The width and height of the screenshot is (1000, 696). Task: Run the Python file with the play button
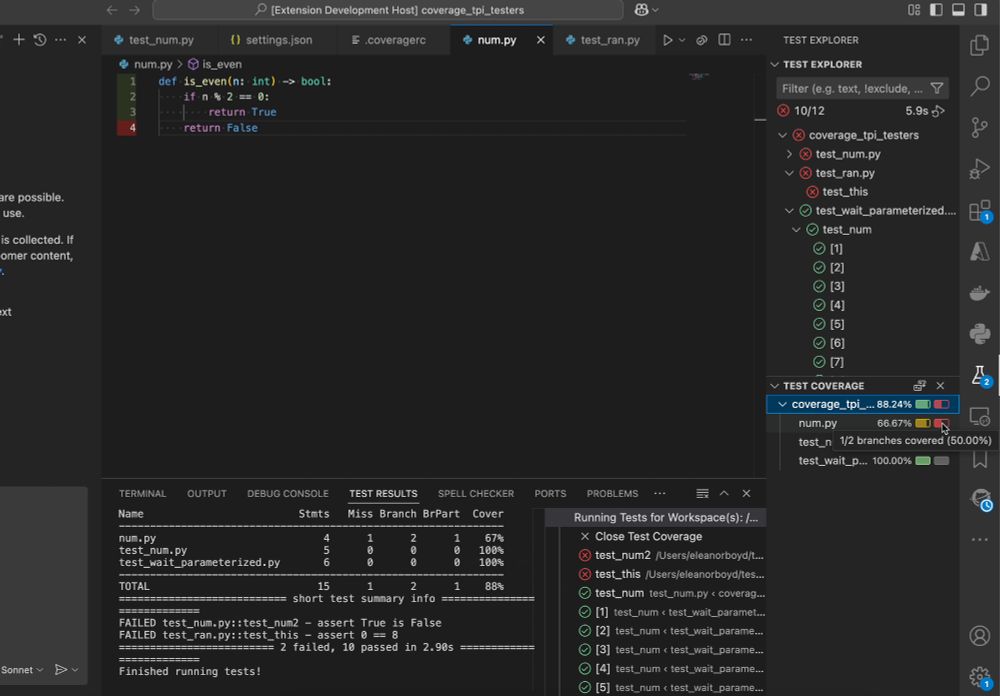coord(667,40)
